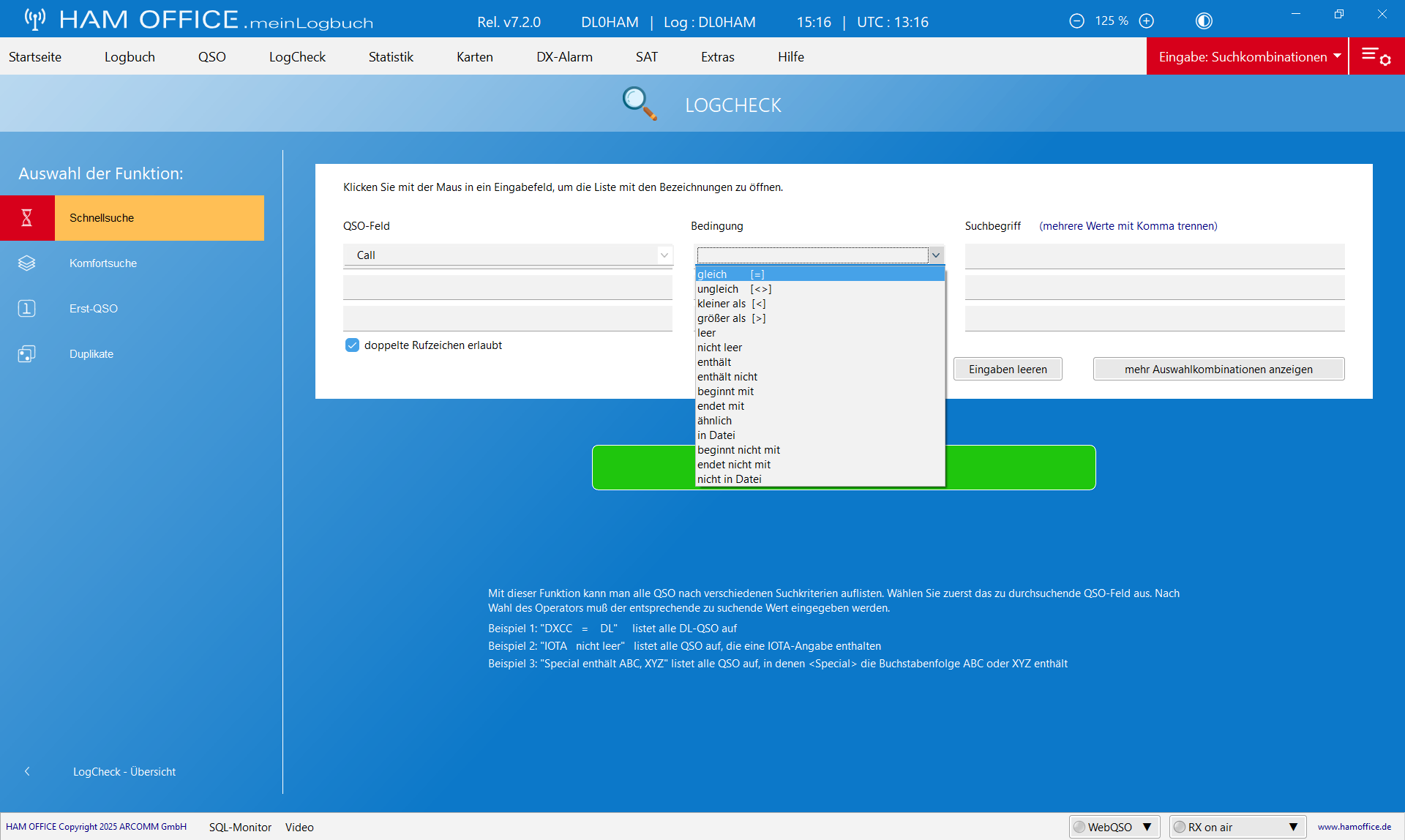The width and height of the screenshot is (1405, 840).
Task: Open the settings list-gear icon
Action: point(1376,56)
